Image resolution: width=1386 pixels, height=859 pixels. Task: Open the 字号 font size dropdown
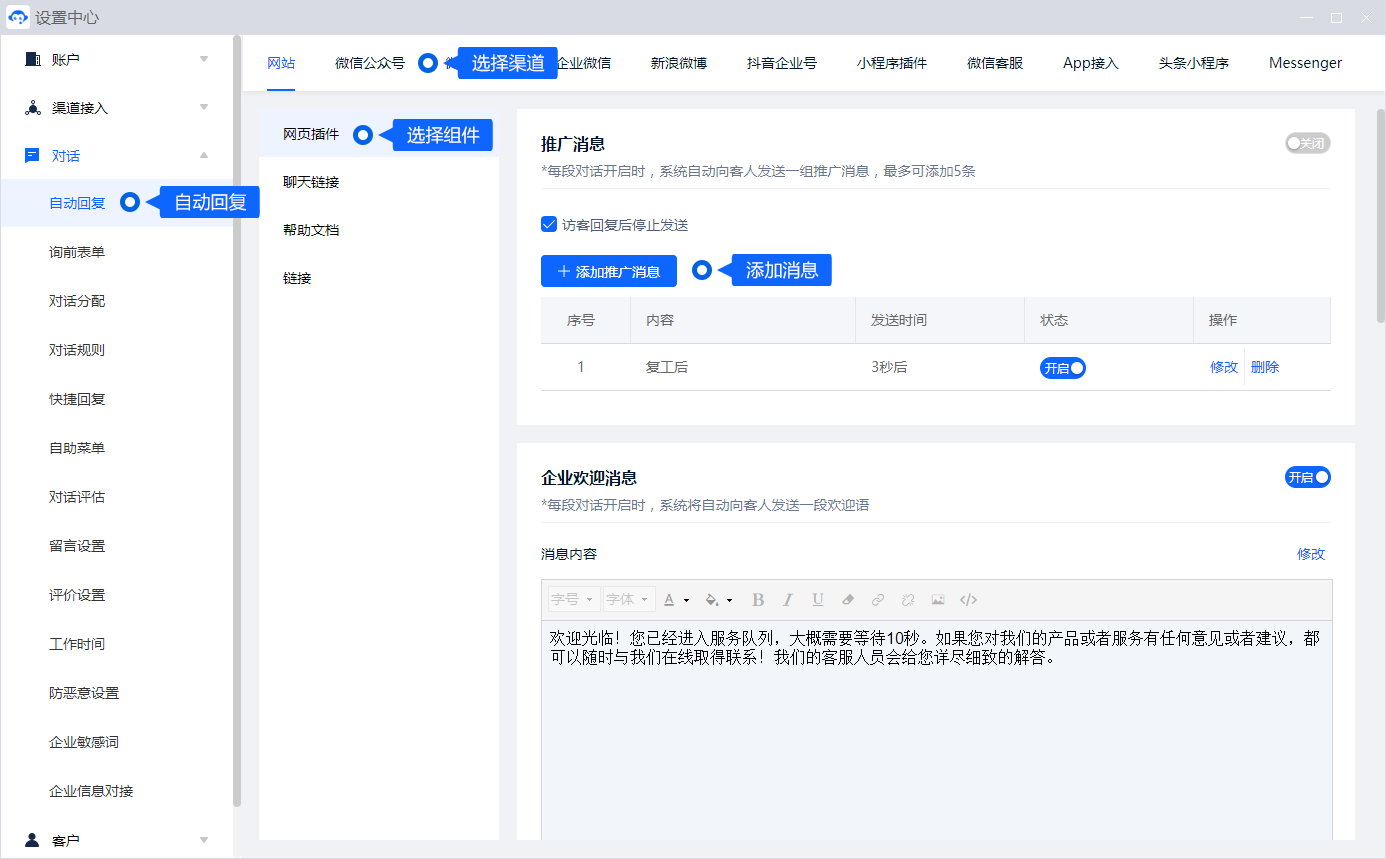pyautogui.click(x=573, y=600)
